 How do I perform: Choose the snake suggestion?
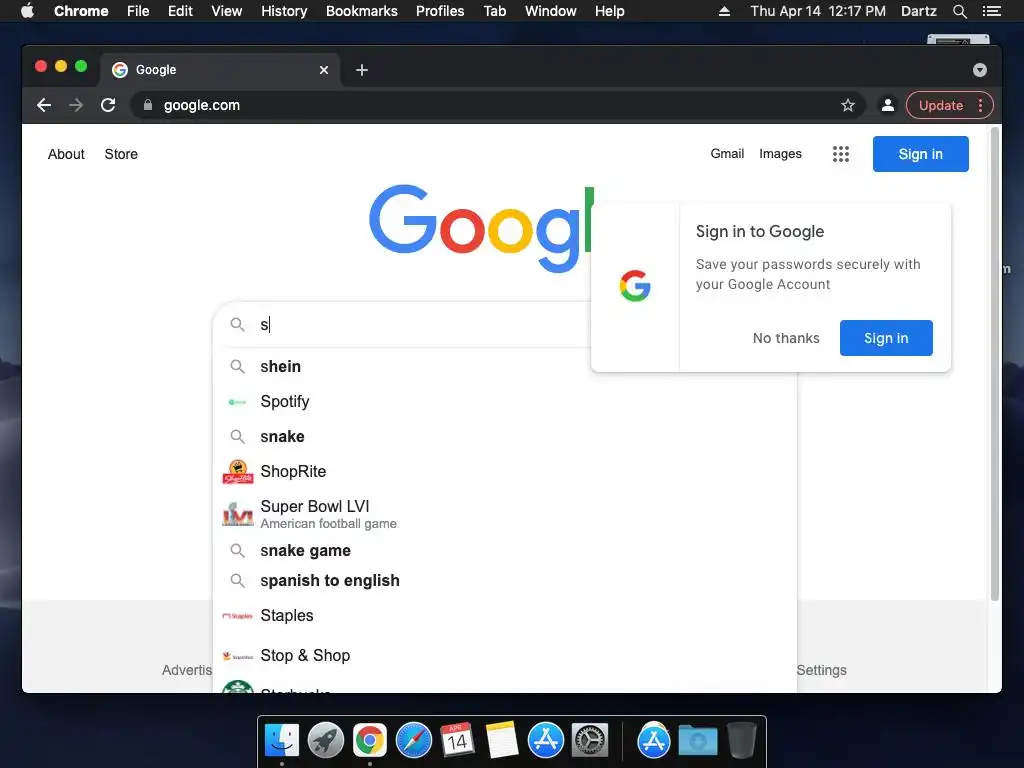tap(504, 436)
